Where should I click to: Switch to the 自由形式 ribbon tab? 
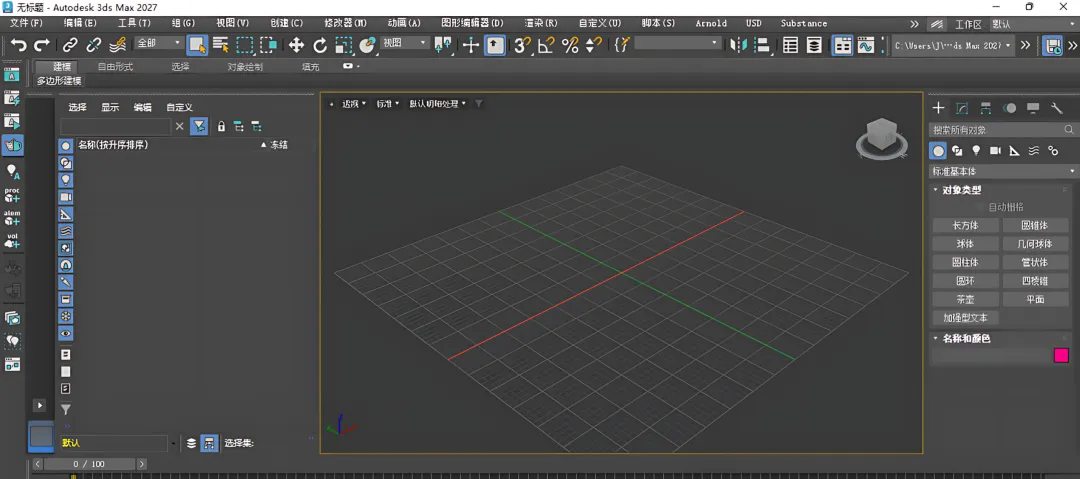[x=115, y=67]
